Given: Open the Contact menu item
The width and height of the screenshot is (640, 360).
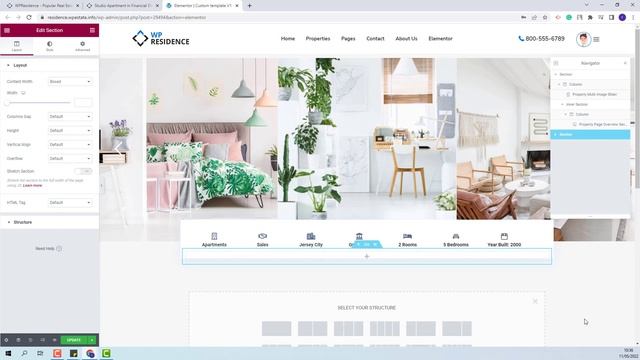Looking at the screenshot, I should [375, 38].
